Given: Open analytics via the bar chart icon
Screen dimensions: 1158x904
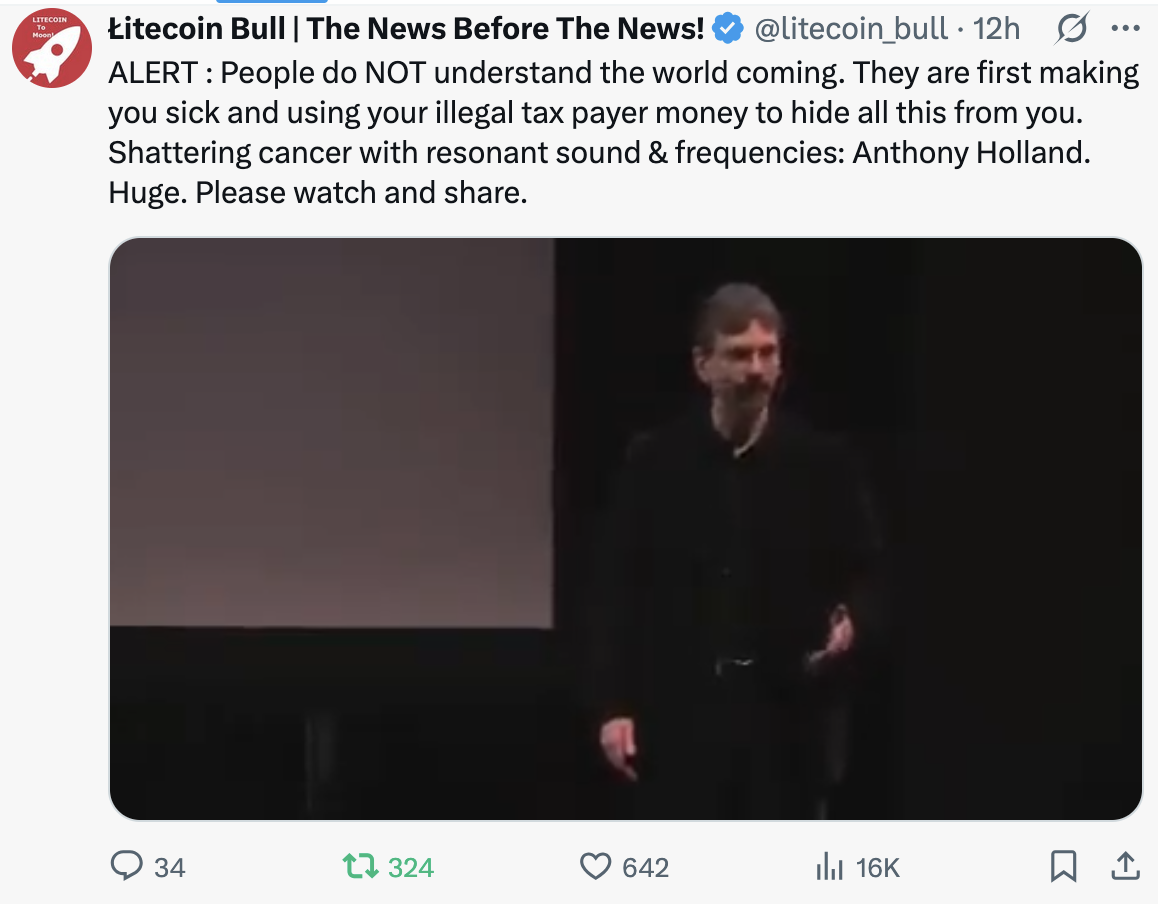Looking at the screenshot, I should click(829, 866).
